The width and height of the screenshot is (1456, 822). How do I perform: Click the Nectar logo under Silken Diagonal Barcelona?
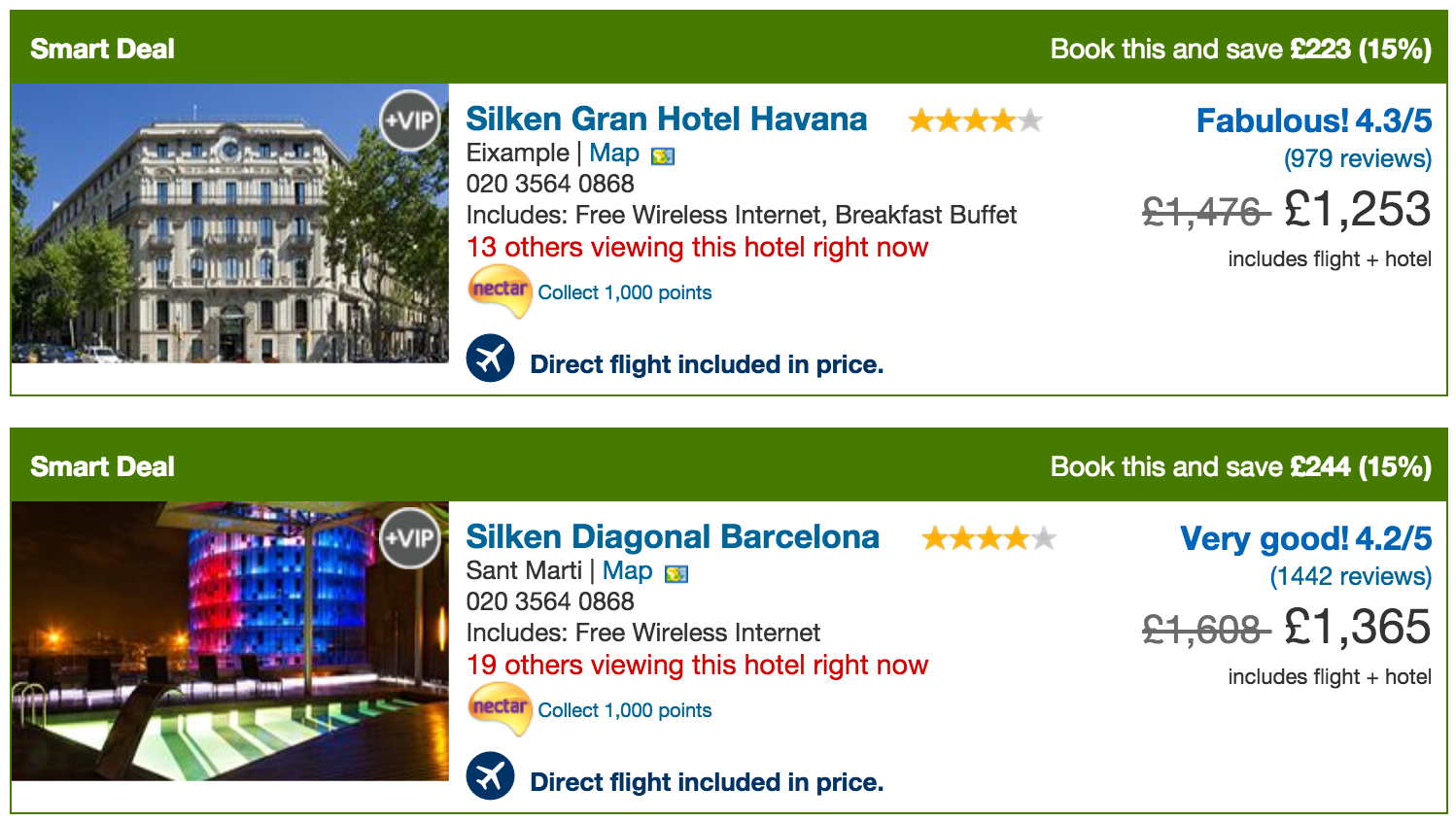pos(500,709)
